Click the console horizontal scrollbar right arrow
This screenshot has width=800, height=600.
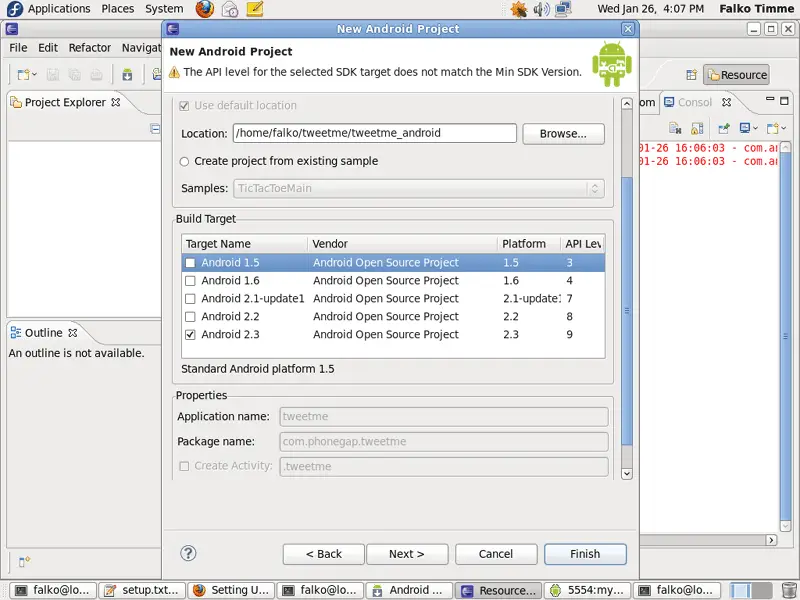pyautogui.click(x=771, y=540)
